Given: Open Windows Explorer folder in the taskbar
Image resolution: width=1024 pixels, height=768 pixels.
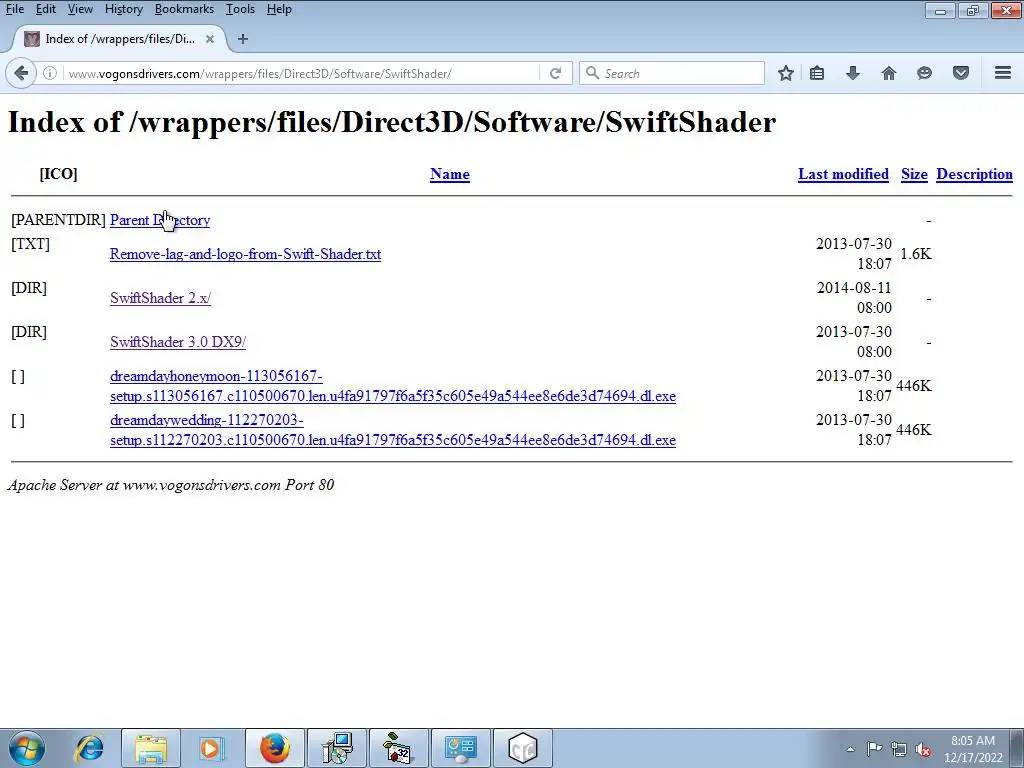Looking at the screenshot, I should coord(151,748).
